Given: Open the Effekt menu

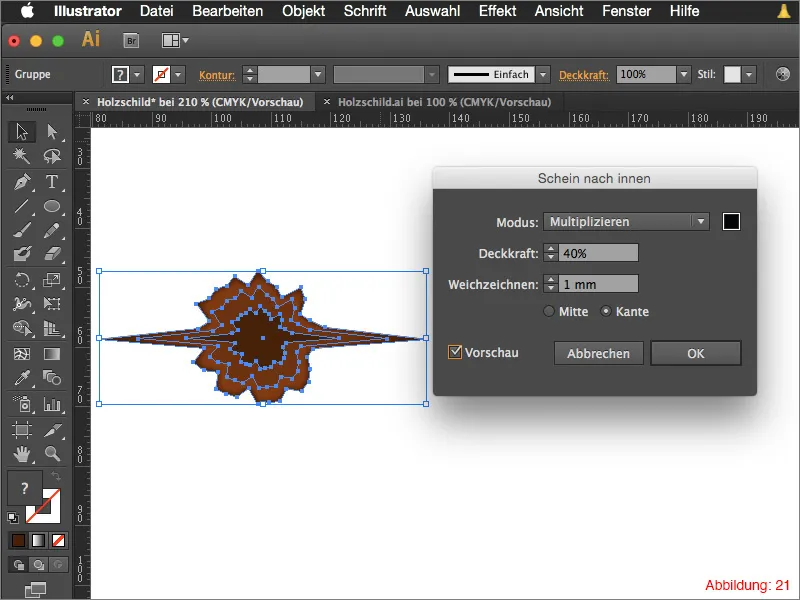Looking at the screenshot, I should click(x=497, y=11).
